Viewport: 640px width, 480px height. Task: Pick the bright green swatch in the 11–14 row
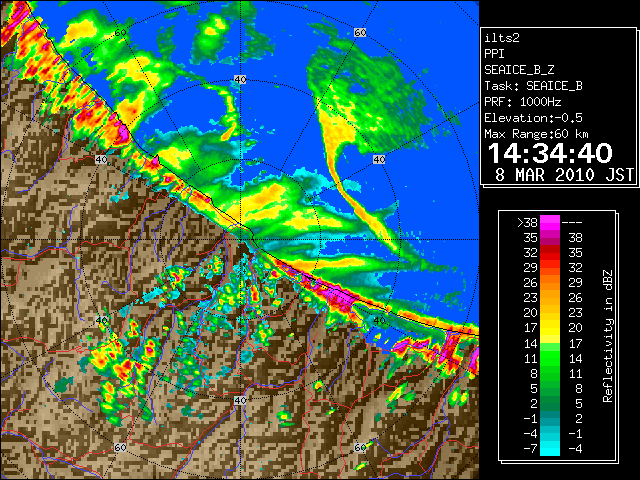point(550,358)
